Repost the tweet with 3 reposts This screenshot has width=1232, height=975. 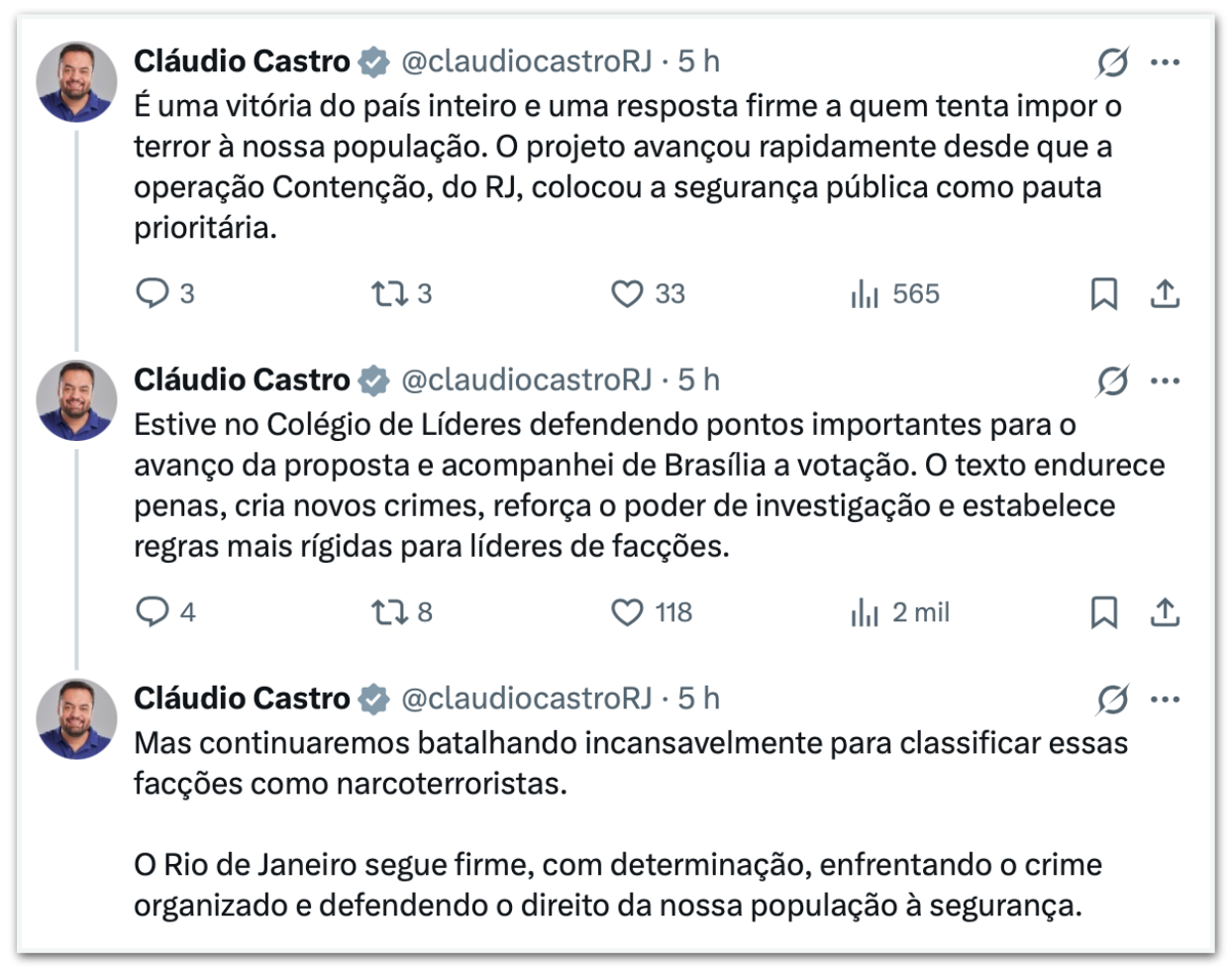pyautogui.click(x=389, y=293)
